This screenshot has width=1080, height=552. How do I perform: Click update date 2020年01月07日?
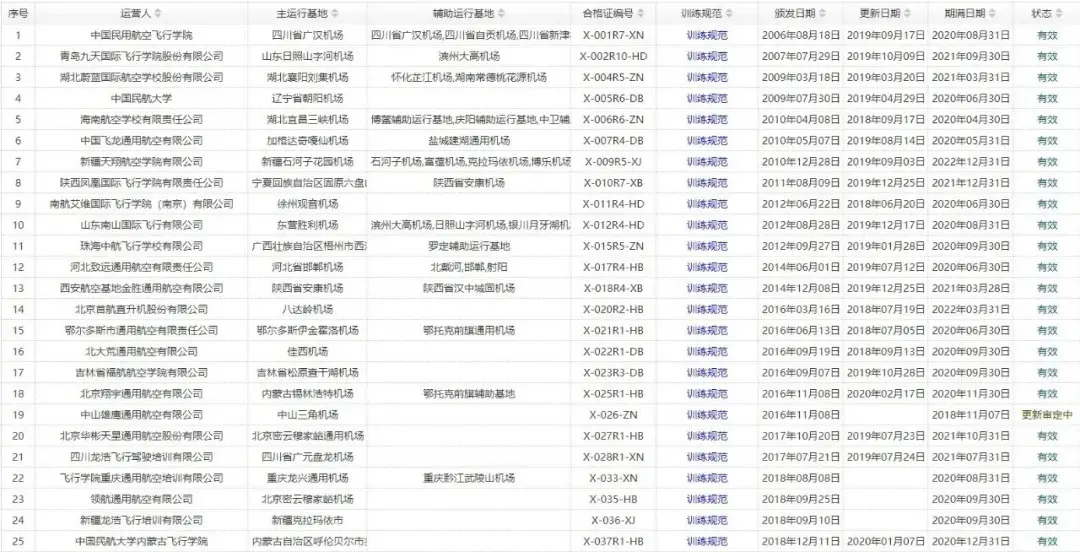[x=886, y=541]
